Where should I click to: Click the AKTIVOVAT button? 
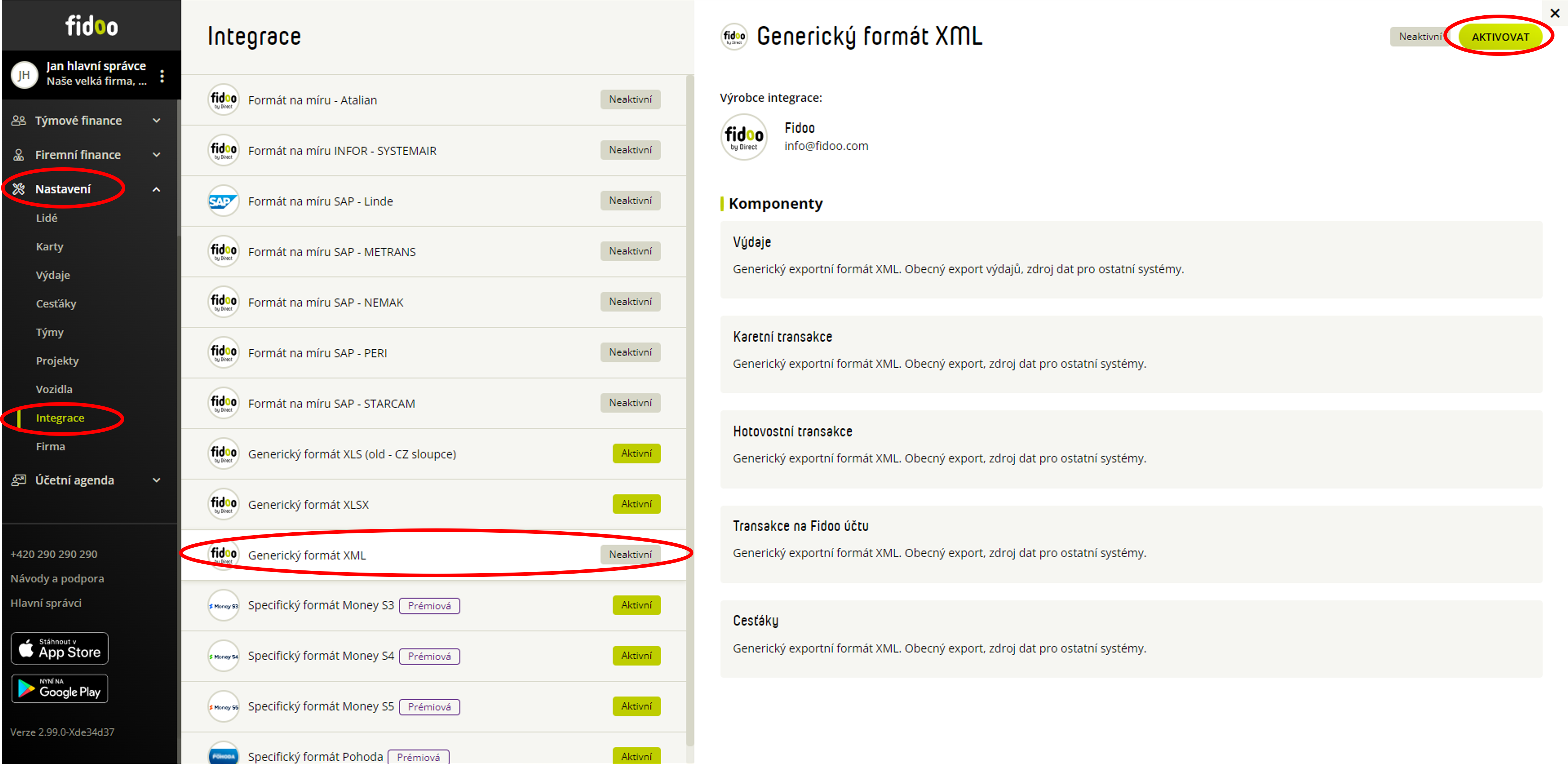[x=1500, y=37]
